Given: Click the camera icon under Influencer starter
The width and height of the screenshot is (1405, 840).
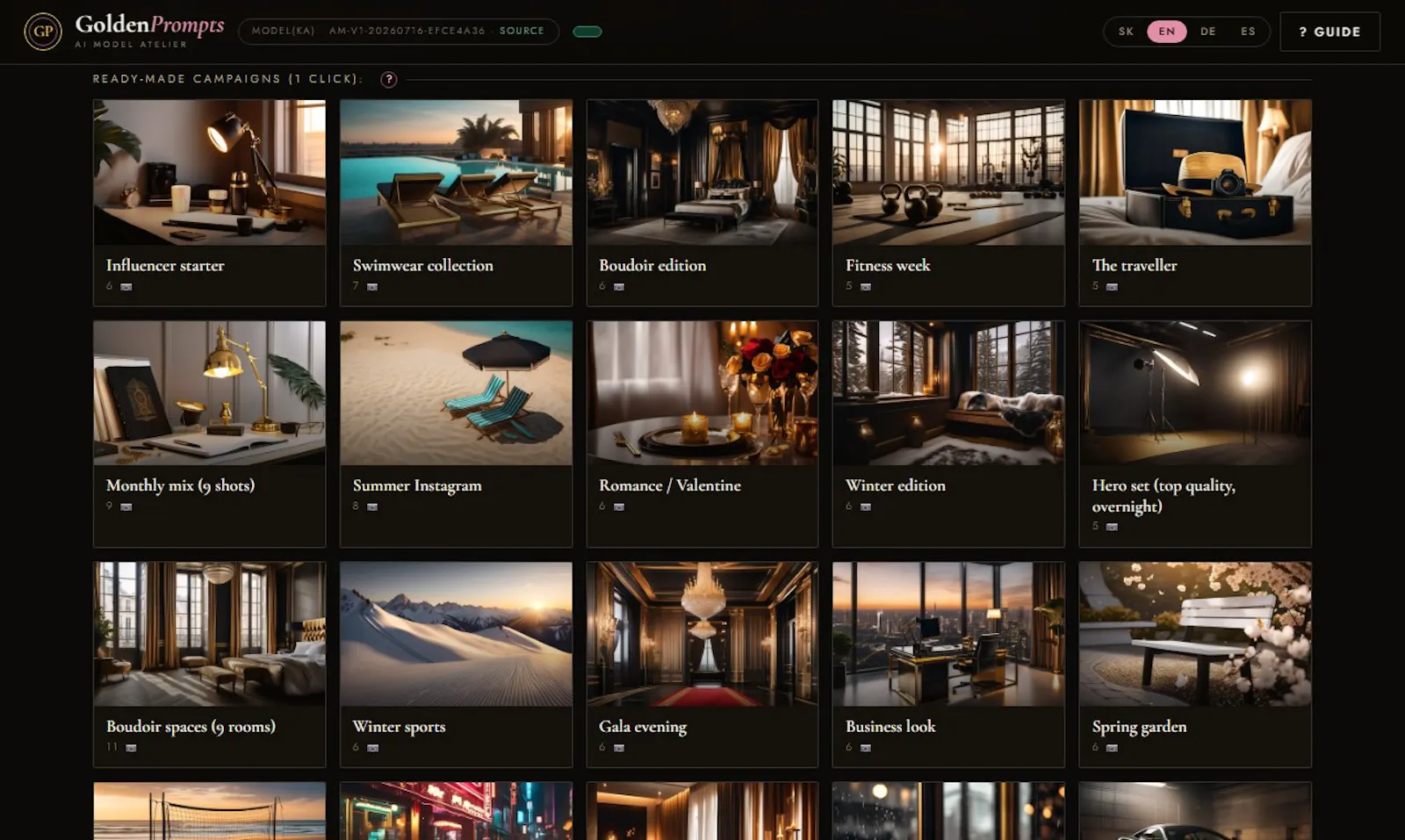Looking at the screenshot, I should click(126, 287).
